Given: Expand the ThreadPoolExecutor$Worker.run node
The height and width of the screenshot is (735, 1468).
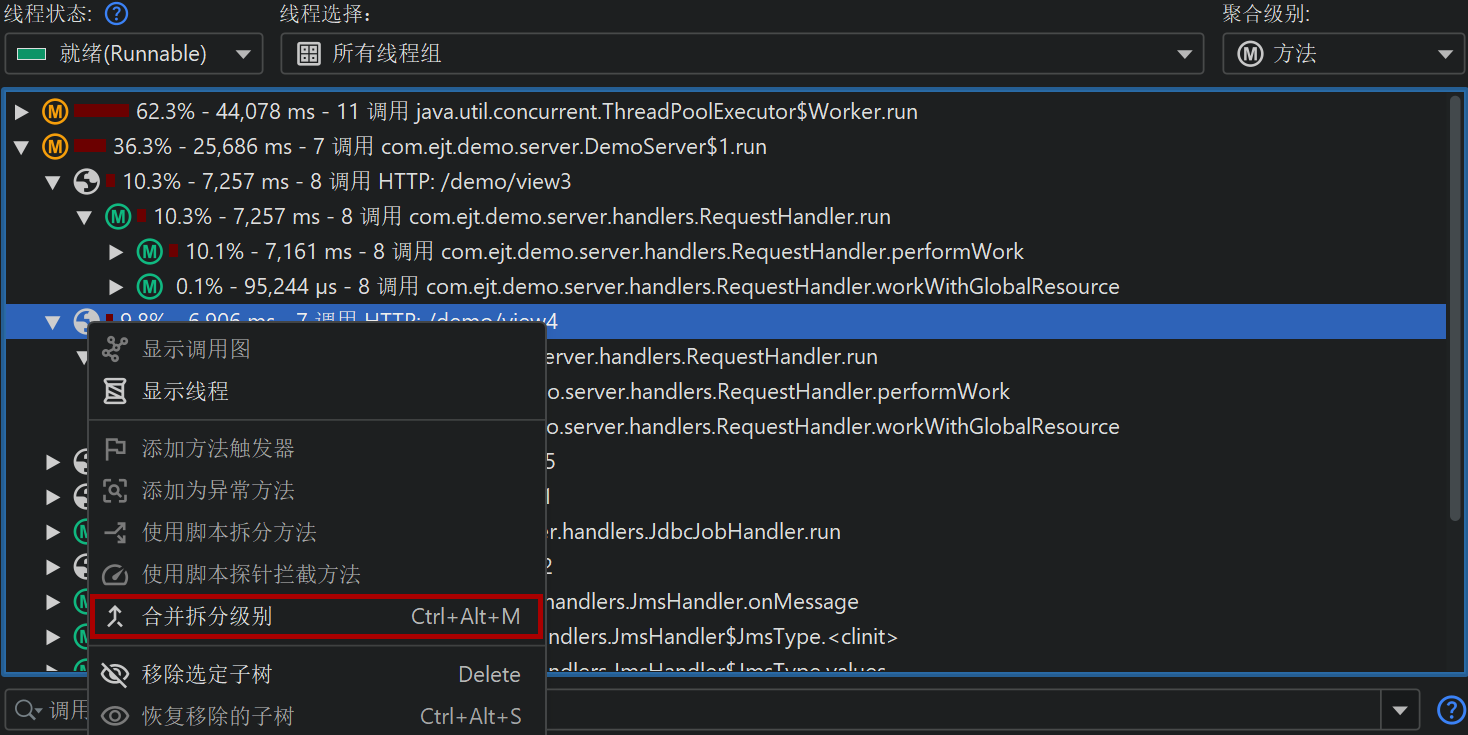Looking at the screenshot, I should pos(22,112).
